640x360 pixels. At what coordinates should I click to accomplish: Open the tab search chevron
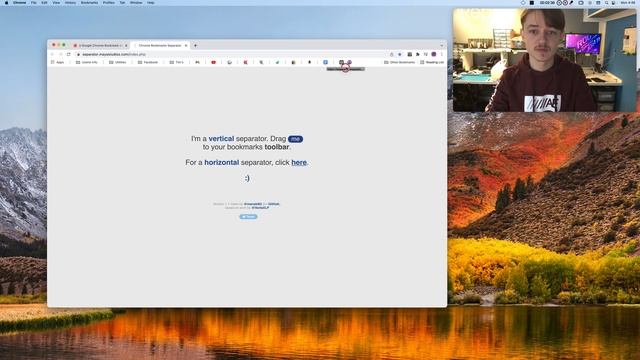point(441,45)
